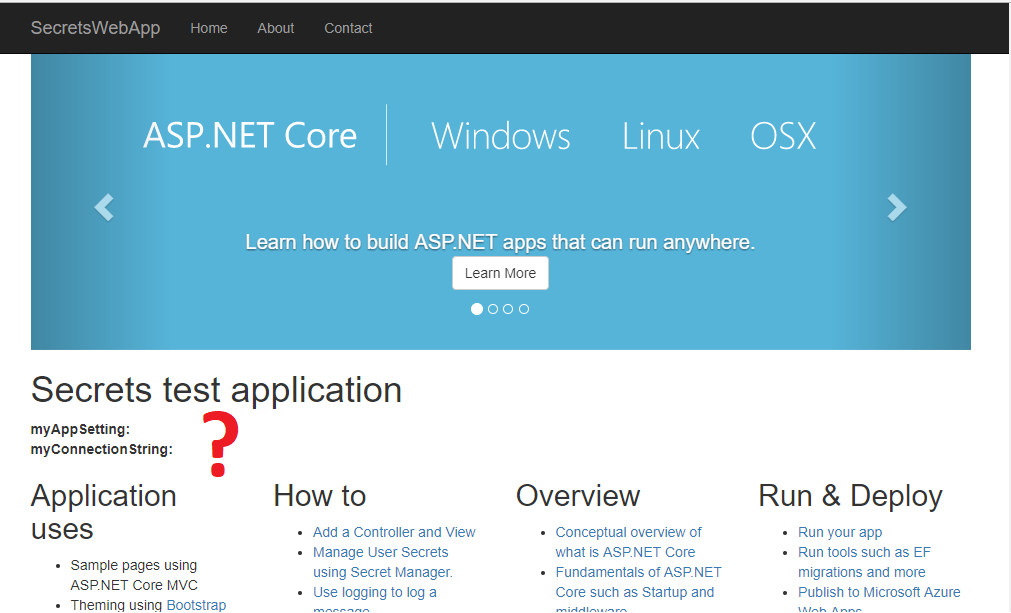The height and width of the screenshot is (613, 1011).
Task: Open 'Fundamentals of ASP.NET Core' link
Action: [x=638, y=572]
